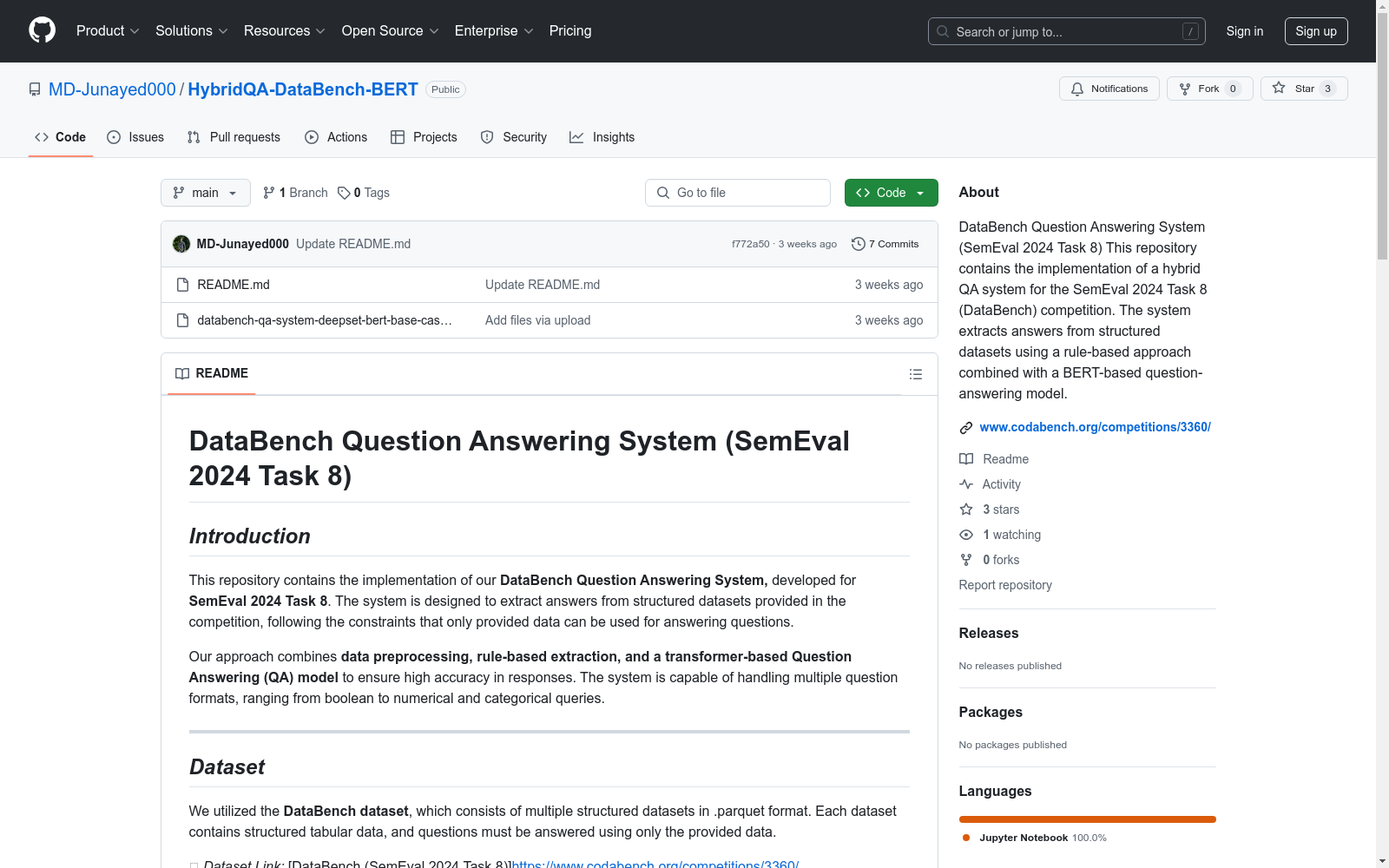Open the codabench.org competitions link in About
1389x868 pixels.
[1096, 427]
